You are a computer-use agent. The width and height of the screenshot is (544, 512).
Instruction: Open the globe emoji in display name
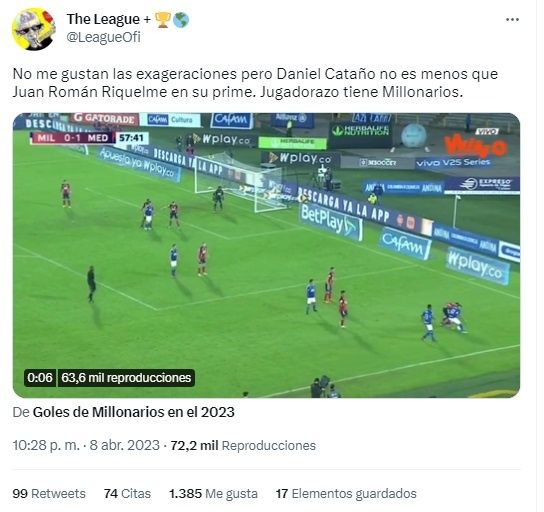tap(181, 20)
